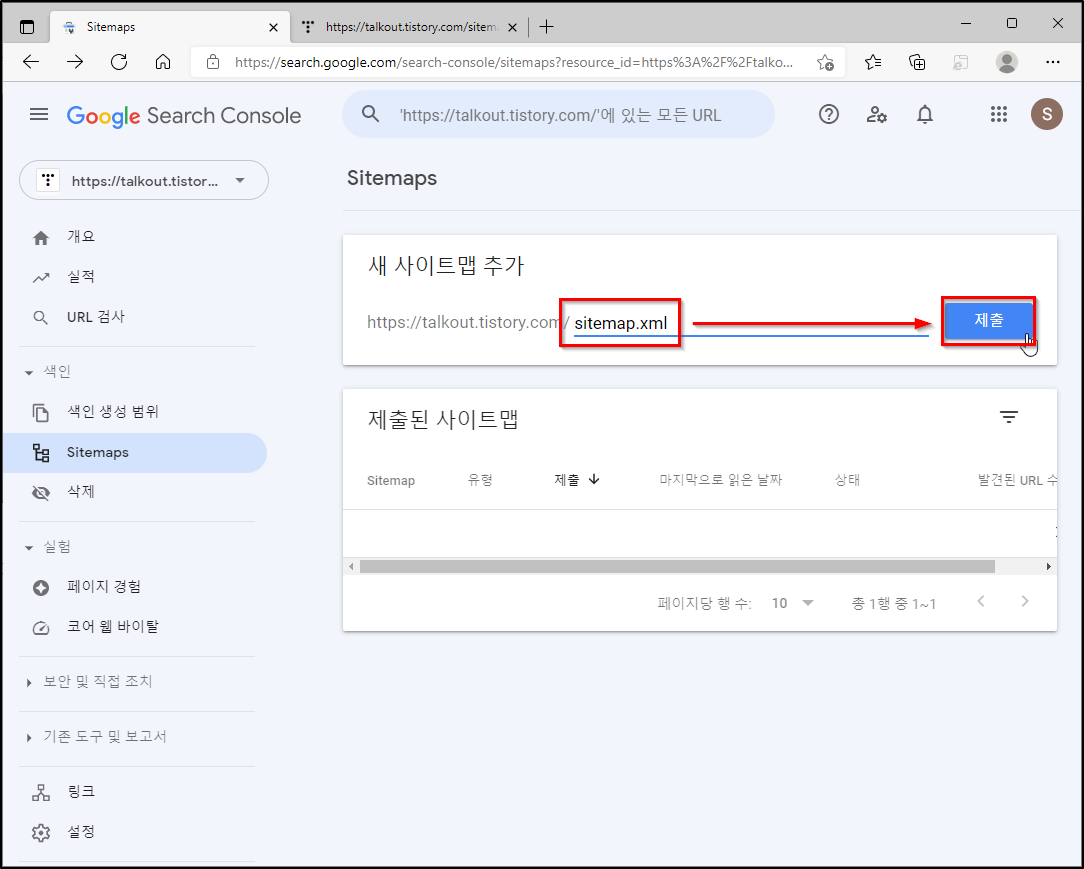Image resolution: width=1084 pixels, height=869 pixels.
Task: Close the Sitemaps tab
Action: click(x=274, y=28)
